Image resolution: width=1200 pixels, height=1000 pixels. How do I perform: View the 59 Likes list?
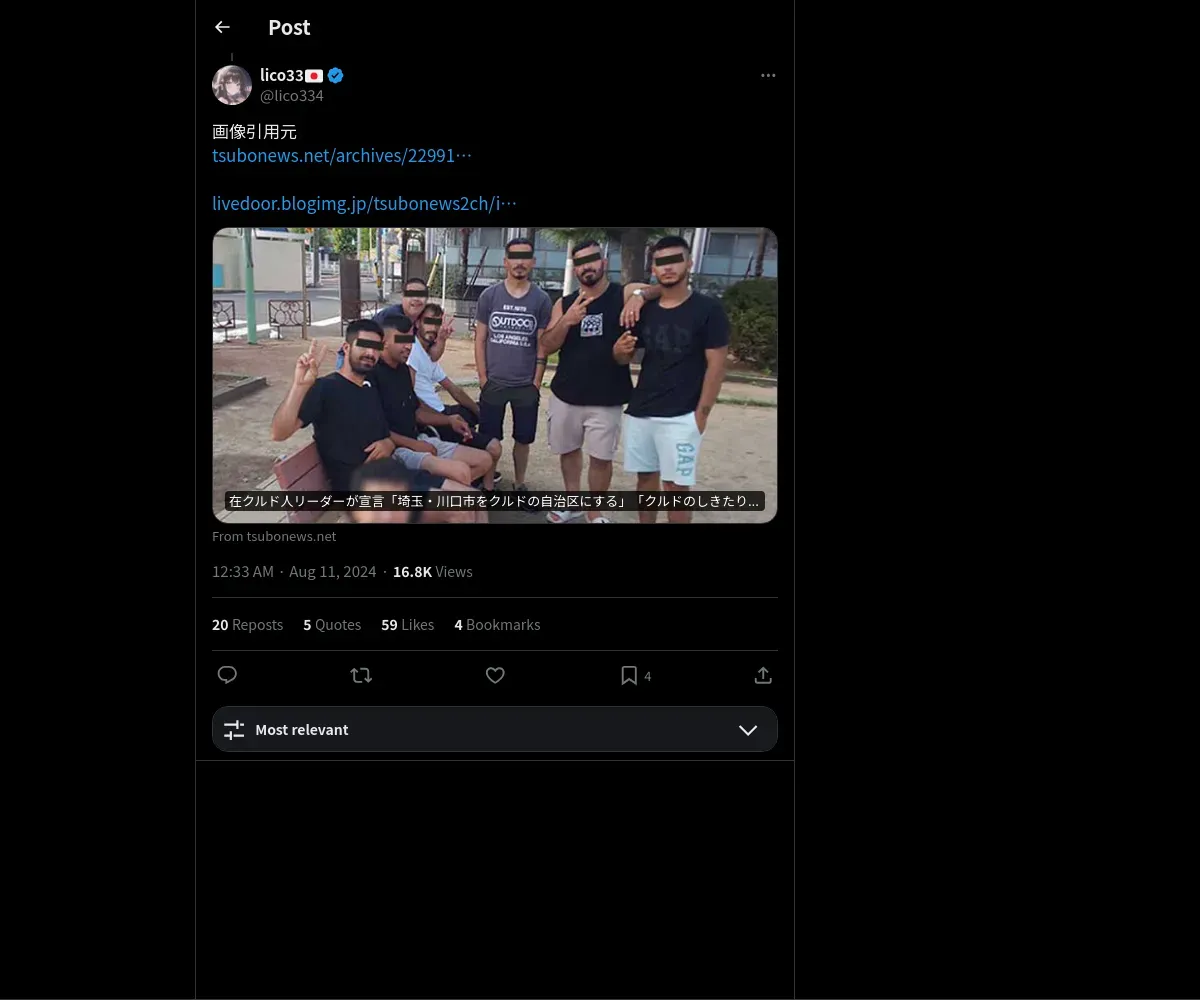coord(407,624)
